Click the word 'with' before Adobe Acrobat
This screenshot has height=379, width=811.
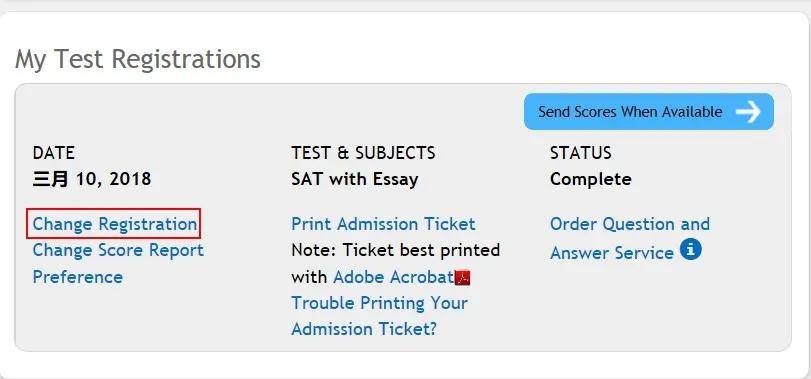pos(309,277)
